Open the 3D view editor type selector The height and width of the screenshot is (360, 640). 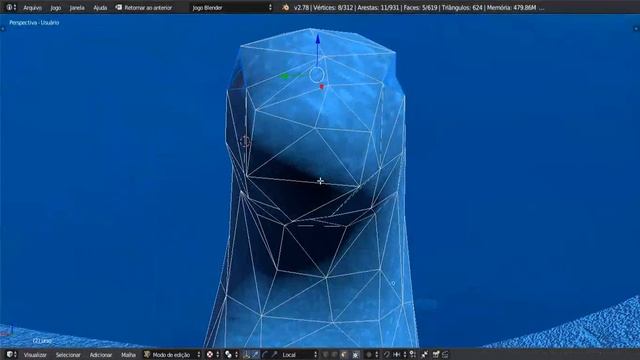pyautogui.click(x=11, y=355)
